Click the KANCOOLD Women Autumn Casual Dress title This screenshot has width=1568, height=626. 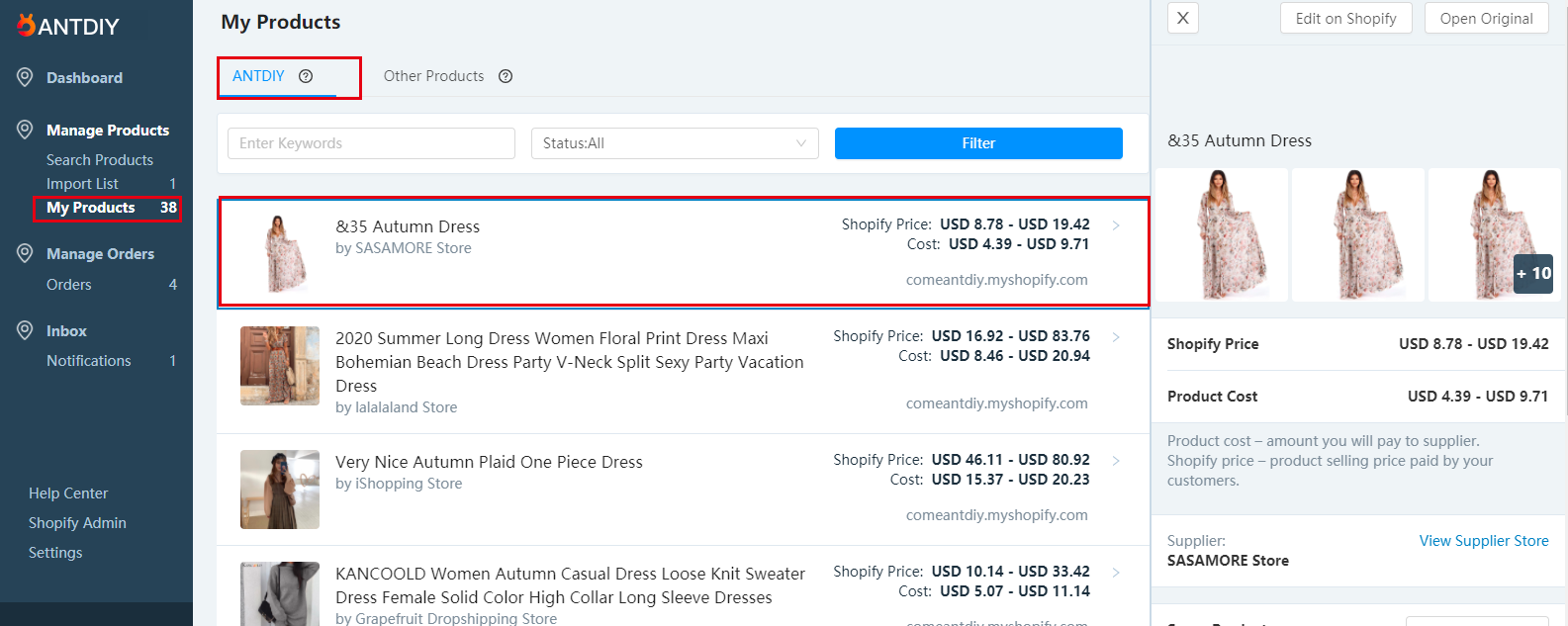click(570, 585)
